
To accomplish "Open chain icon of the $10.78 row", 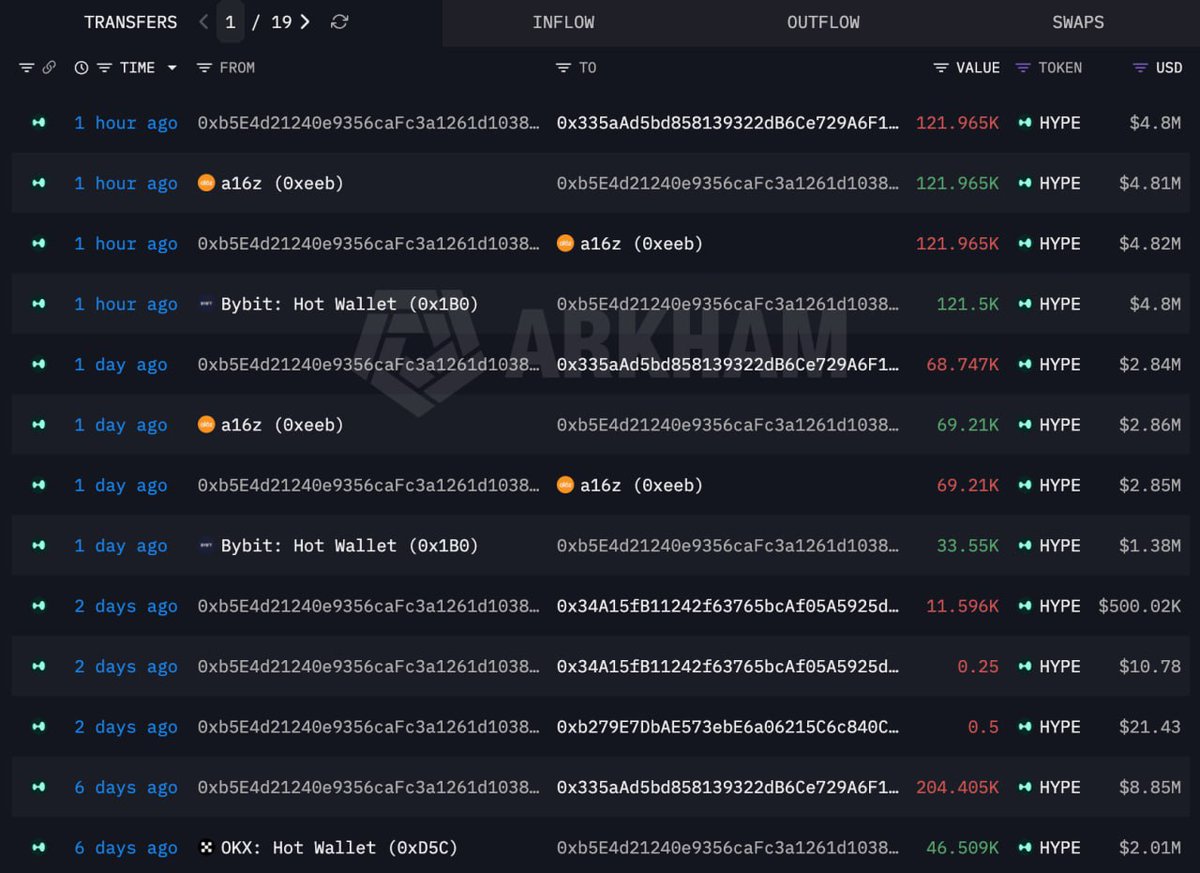I will click(x=38, y=666).
